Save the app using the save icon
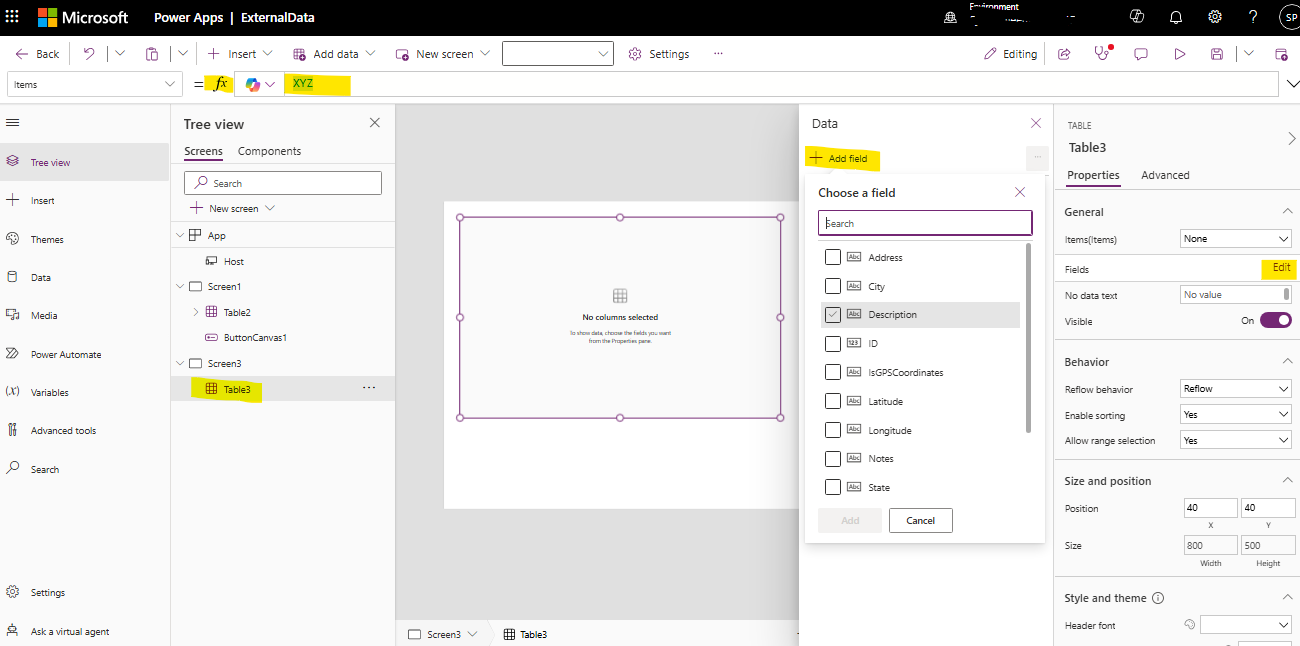 coord(1215,53)
